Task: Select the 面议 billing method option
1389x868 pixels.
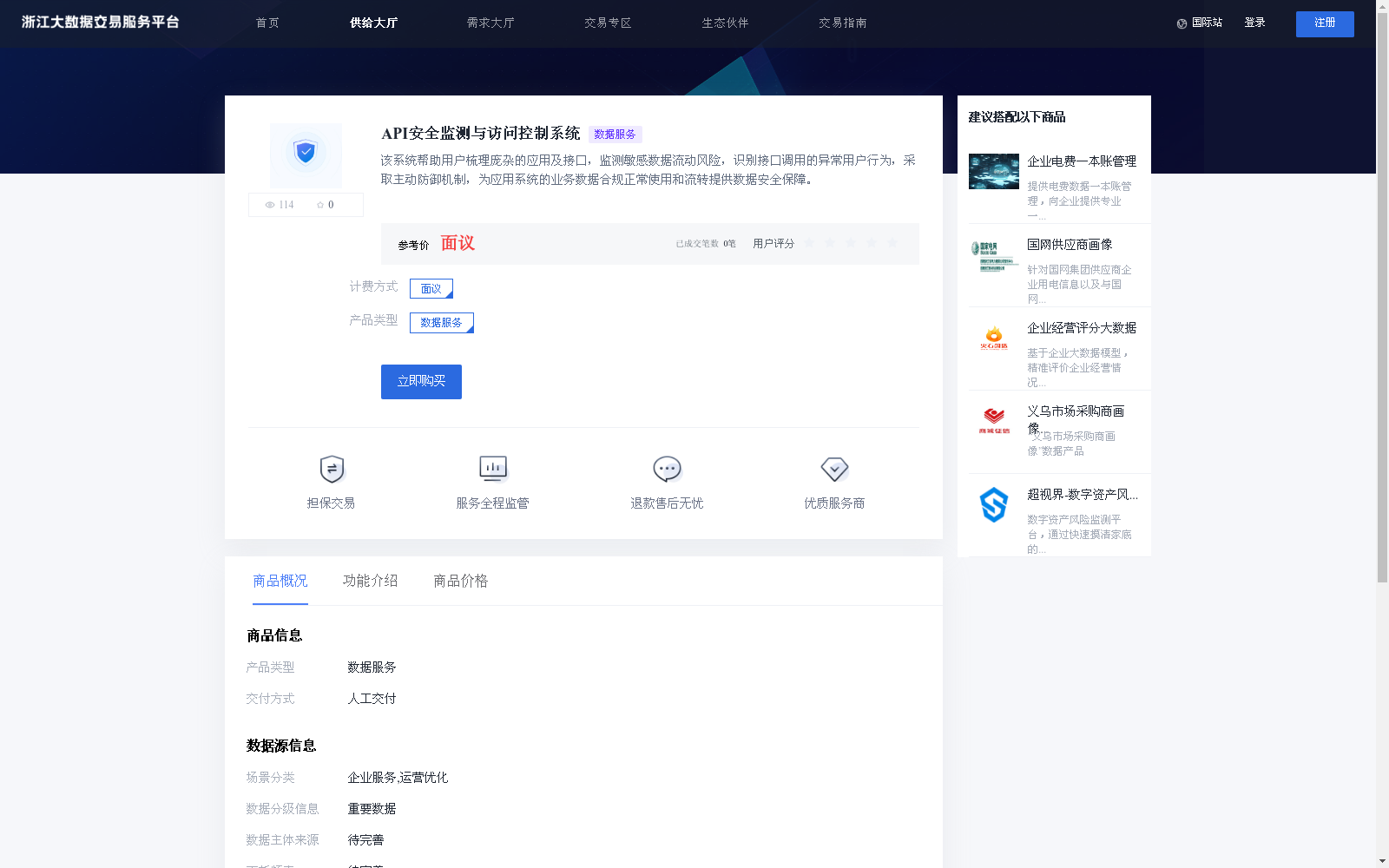Action: [x=431, y=288]
